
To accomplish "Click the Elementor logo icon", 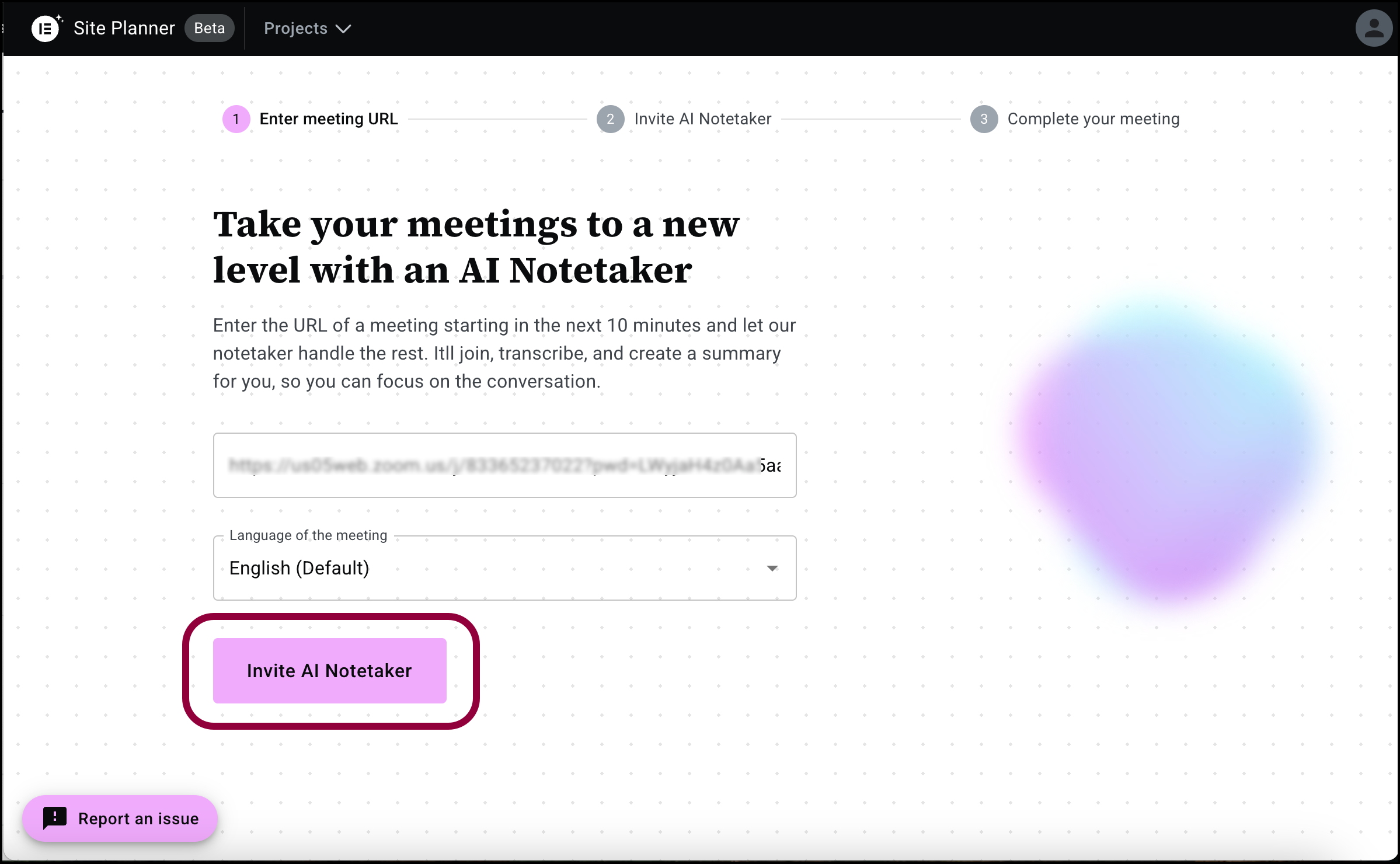I will [47, 28].
